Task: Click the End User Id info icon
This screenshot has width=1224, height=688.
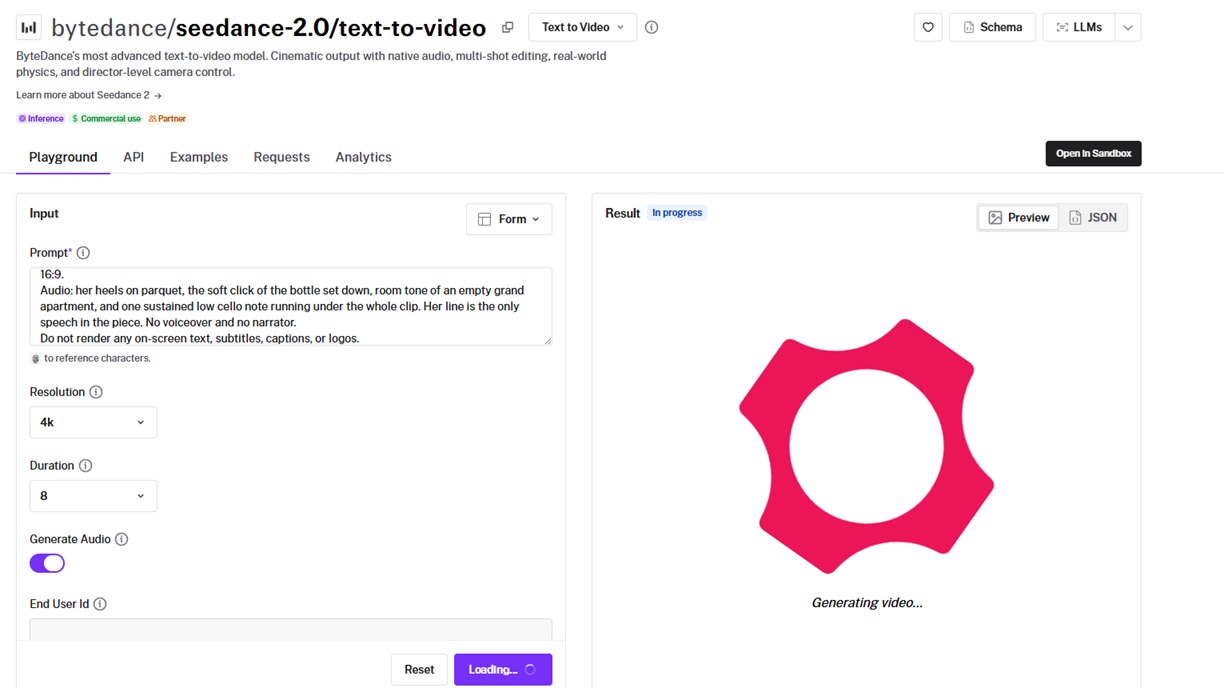Action: coord(100,604)
